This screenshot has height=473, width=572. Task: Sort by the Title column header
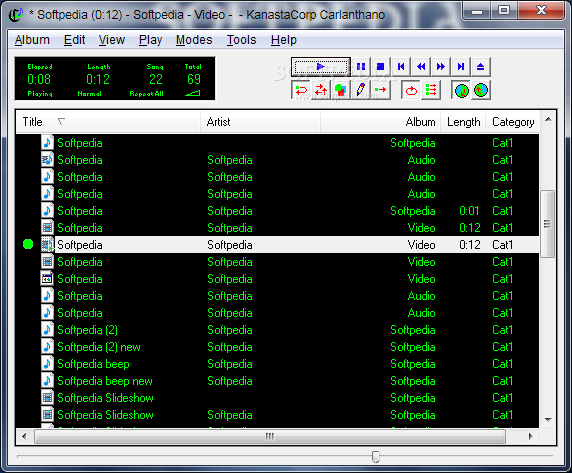point(108,122)
